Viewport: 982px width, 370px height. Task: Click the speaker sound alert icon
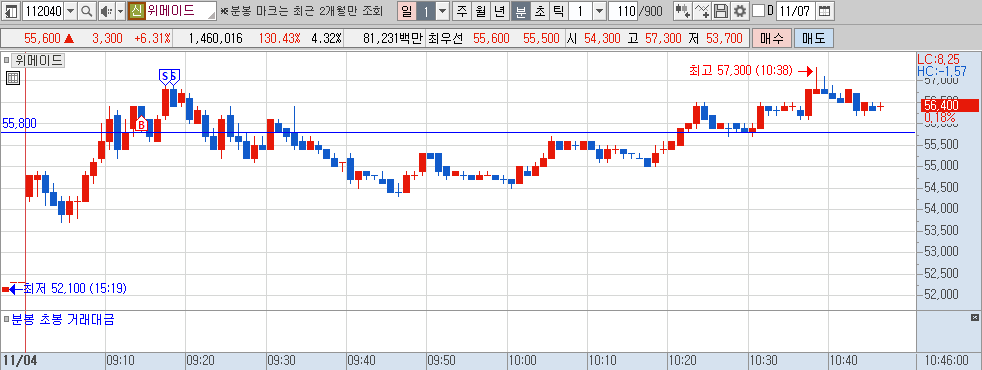tap(106, 11)
